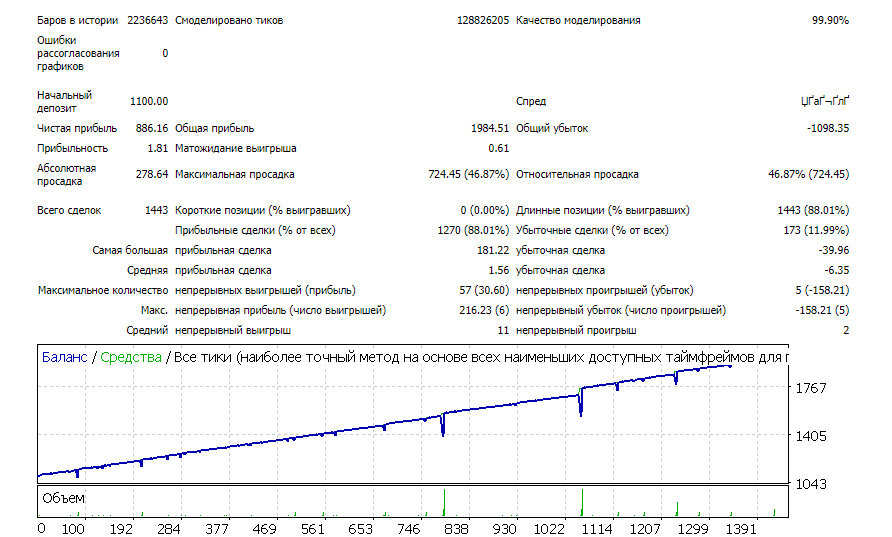The width and height of the screenshot is (892, 537).
Task: Select largest loss trade value -39.96
Action: (x=833, y=250)
